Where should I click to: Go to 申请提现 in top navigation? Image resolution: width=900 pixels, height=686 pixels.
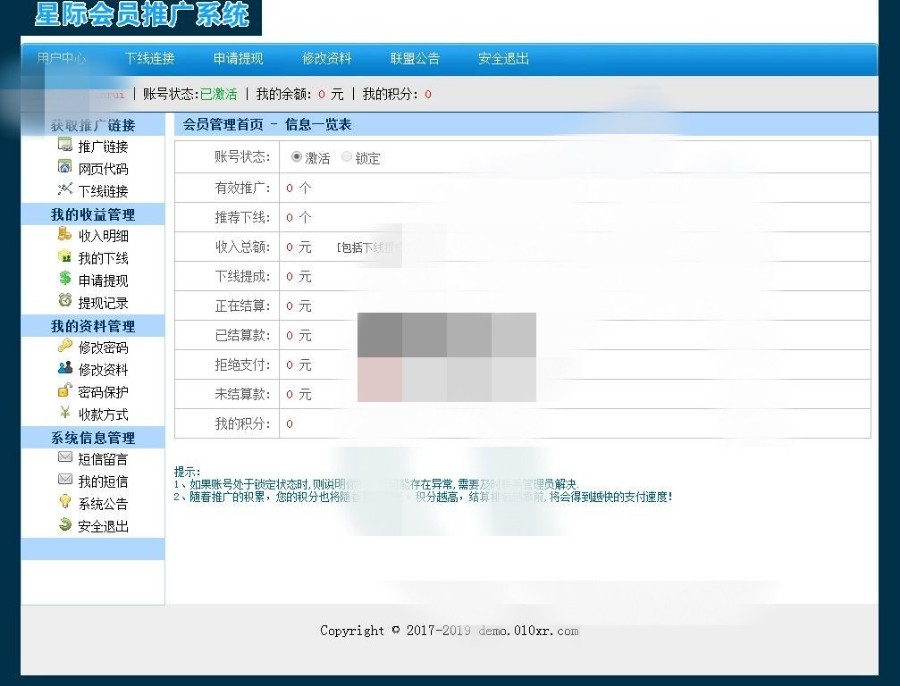click(238, 59)
